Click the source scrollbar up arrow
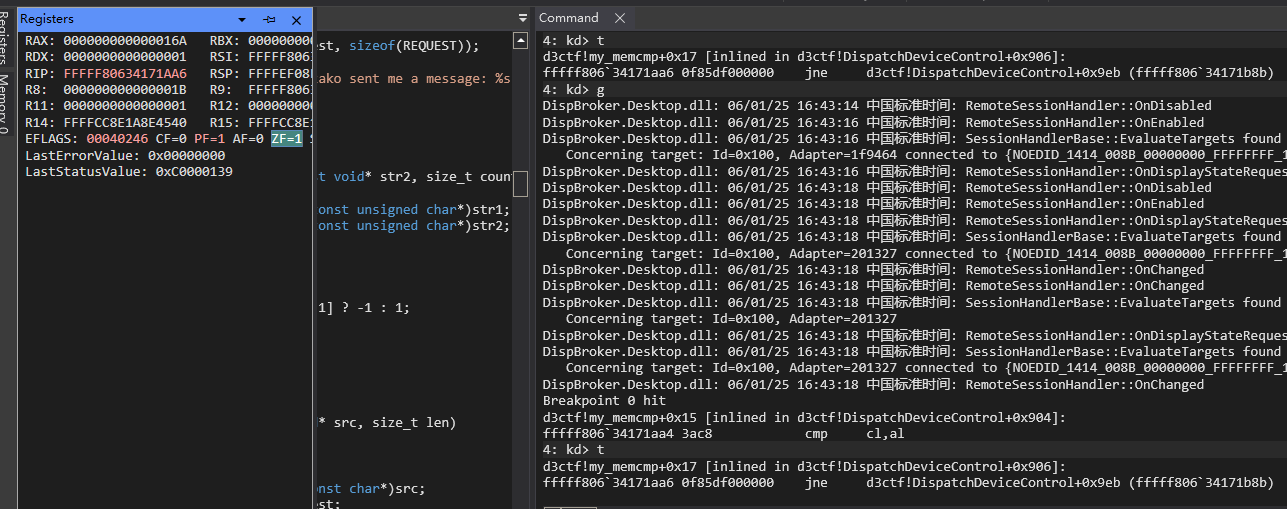This screenshot has width=1287, height=509. point(520,41)
